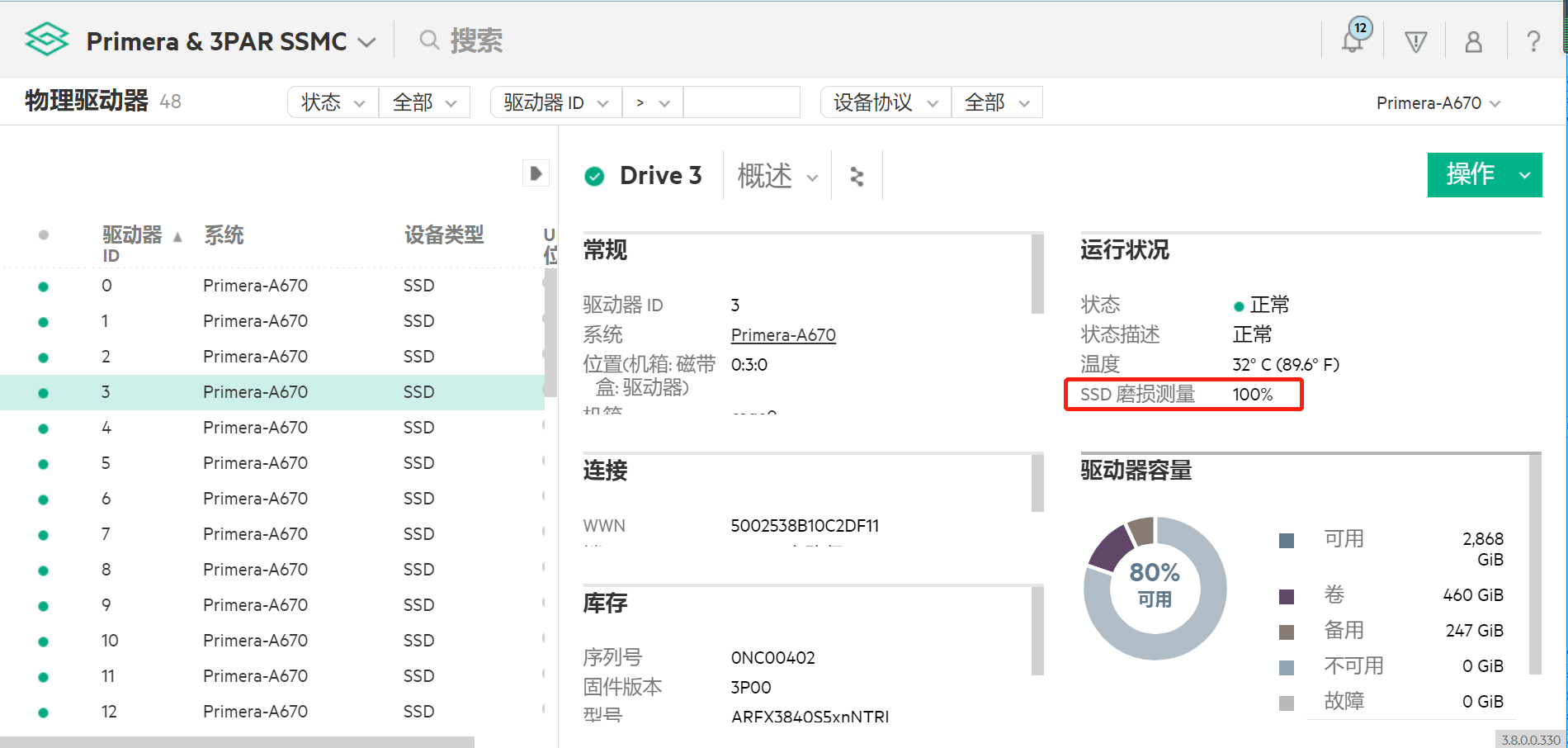Viewport: 1568px width, 748px height.
Task: Open the Primera-A670 system selector
Action: tap(1438, 103)
